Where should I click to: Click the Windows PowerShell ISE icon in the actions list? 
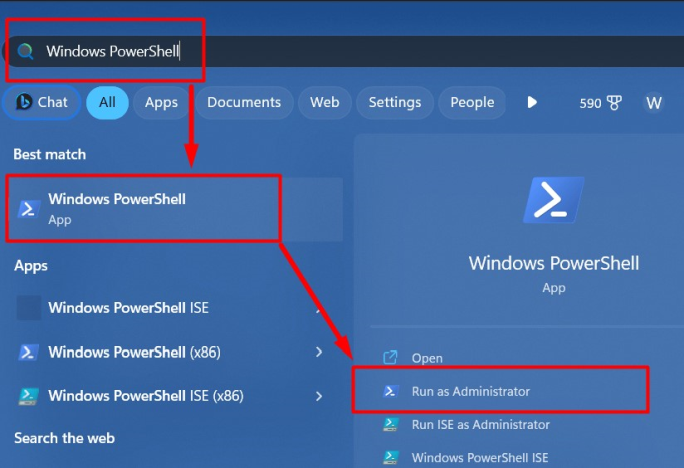click(x=390, y=458)
